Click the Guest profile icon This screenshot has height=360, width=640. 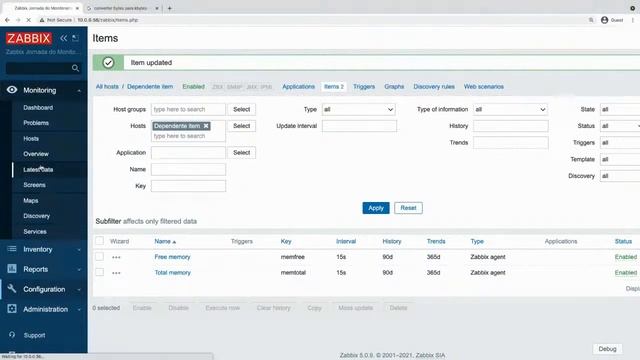pyautogui.click(x=604, y=20)
